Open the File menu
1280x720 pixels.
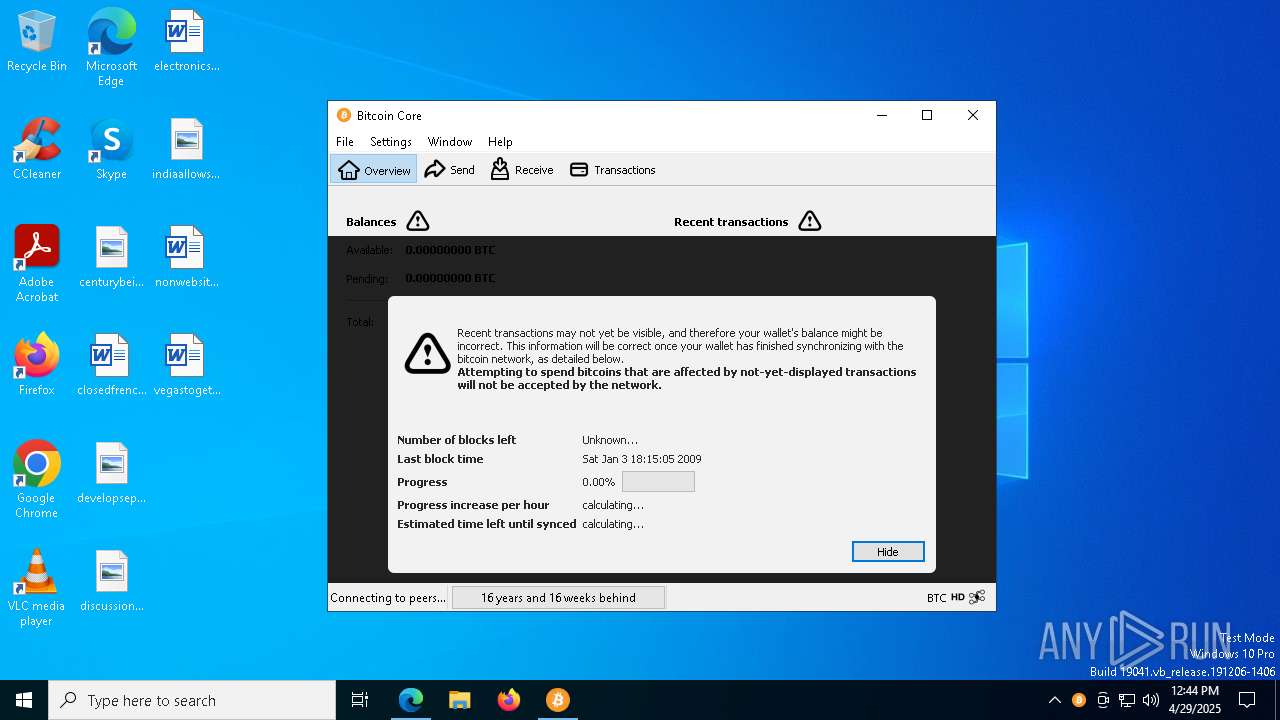pos(345,142)
